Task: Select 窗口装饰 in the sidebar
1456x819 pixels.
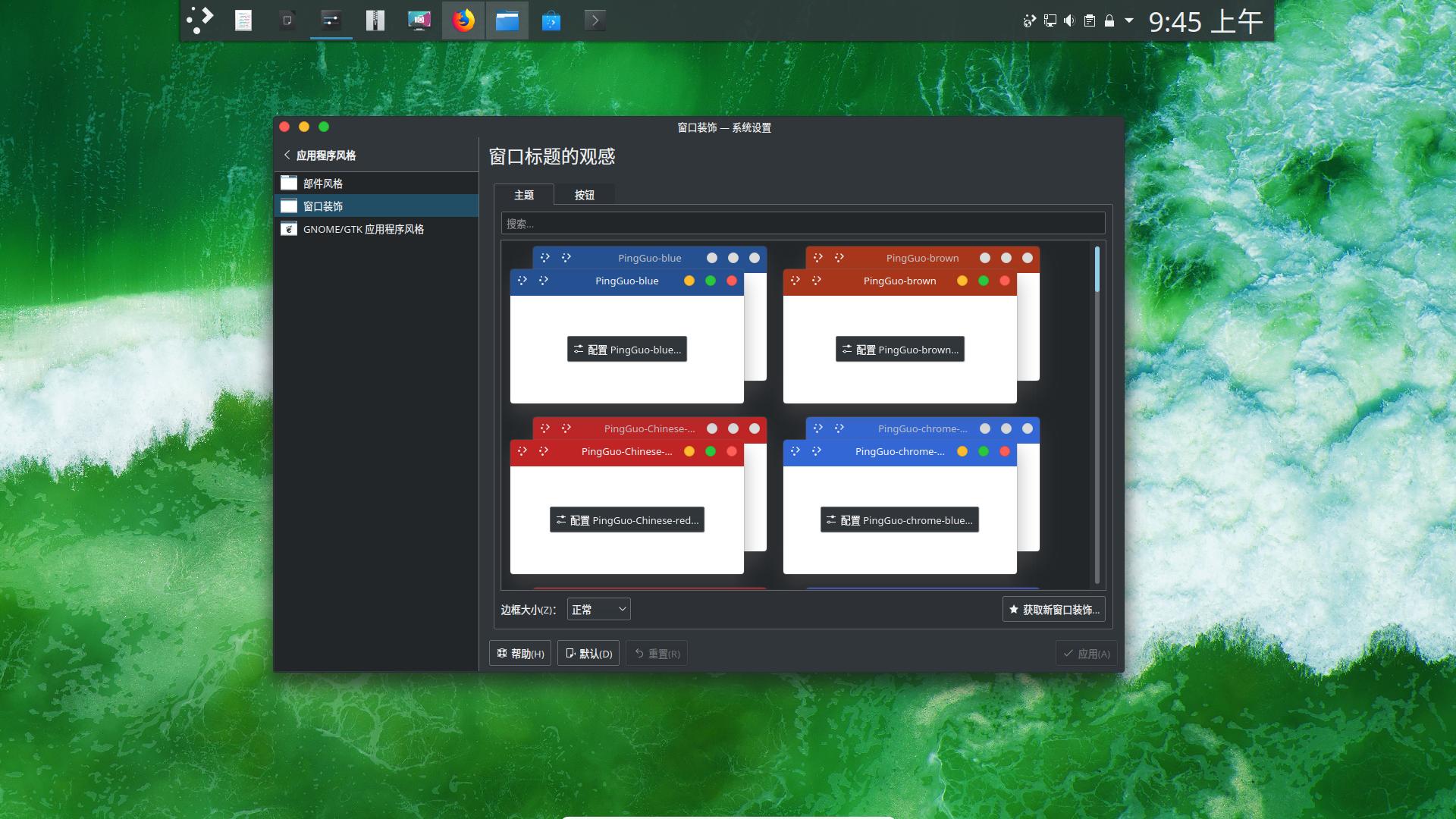Action: click(376, 206)
